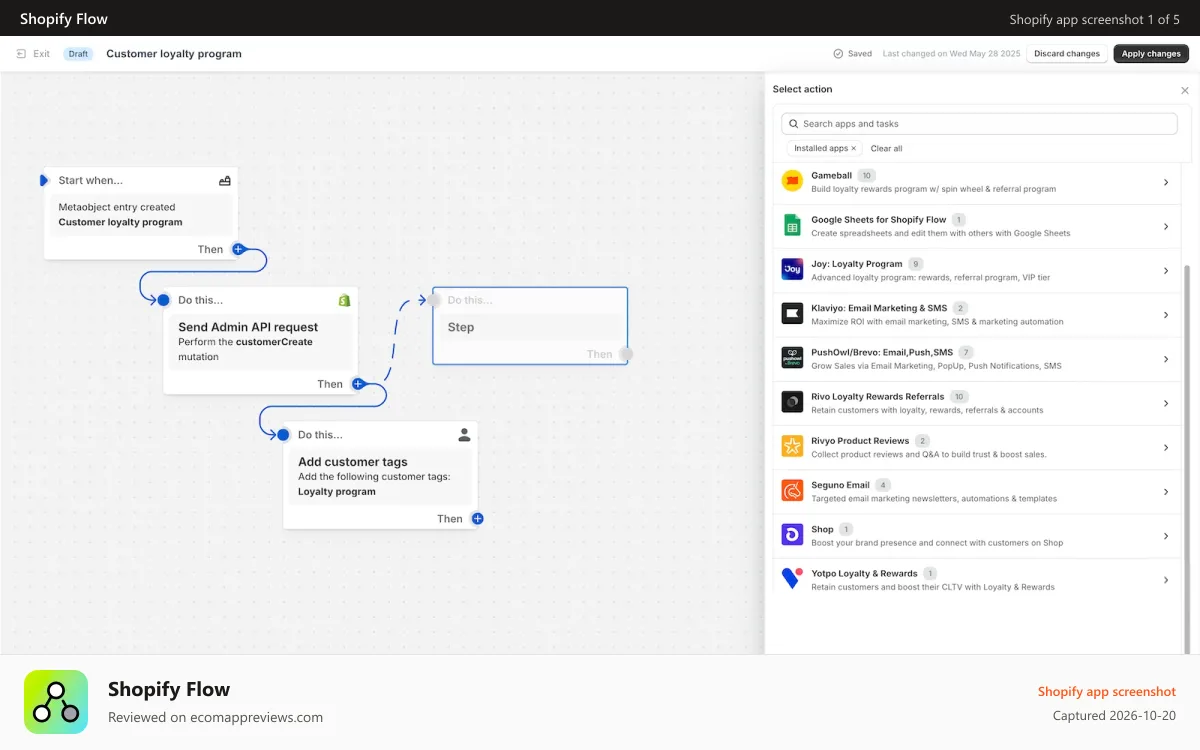Click the Draft status badge
Image resolution: width=1200 pixels, height=750 pixels.
pyautogui.click(x=78, y=54)
